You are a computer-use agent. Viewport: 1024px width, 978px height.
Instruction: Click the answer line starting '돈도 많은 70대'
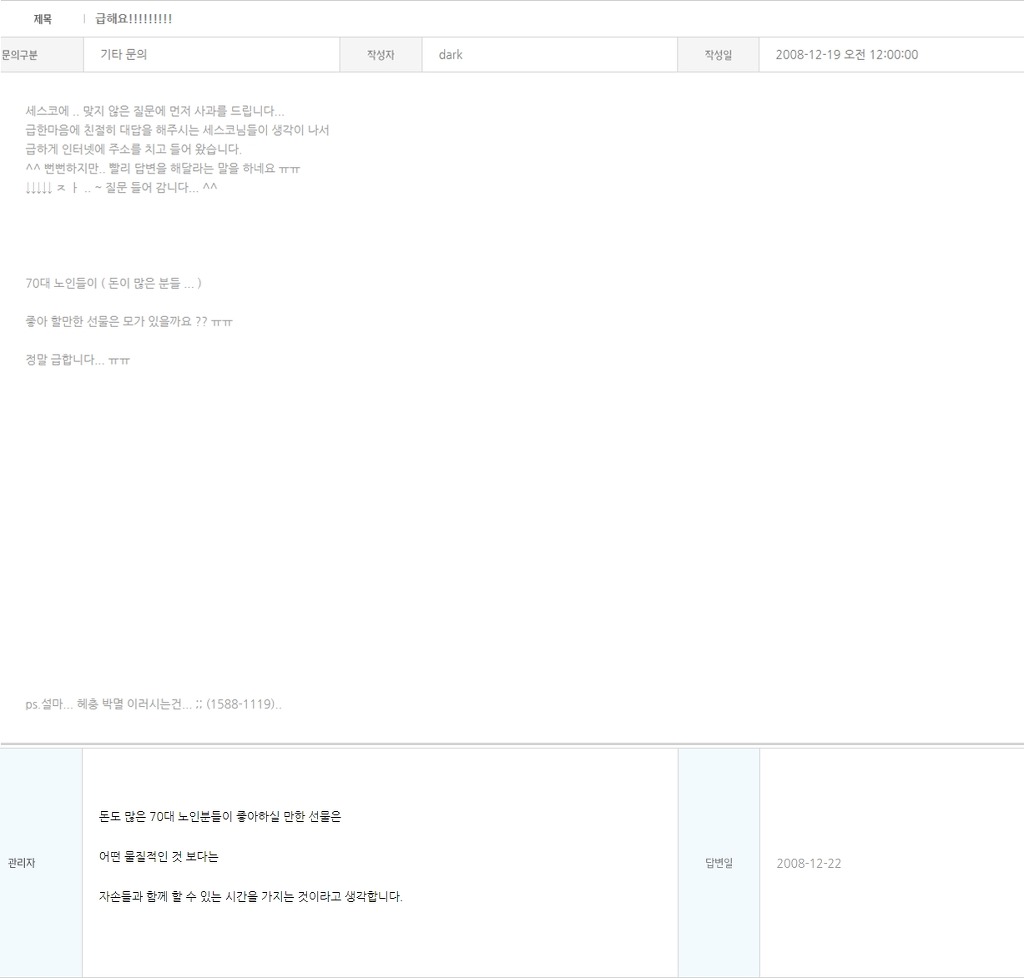[220, 816]
